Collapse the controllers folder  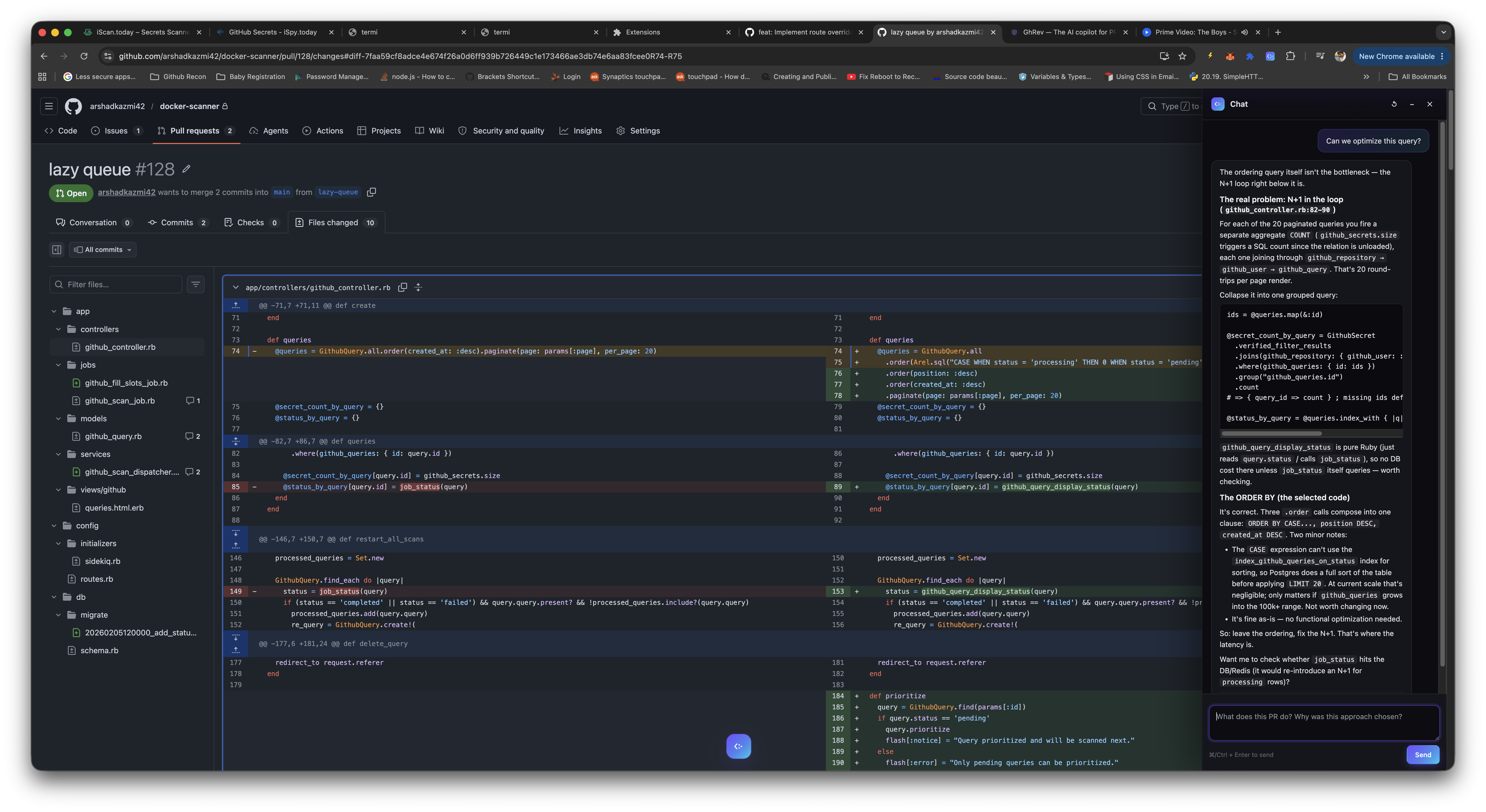[x=58, y=329]
